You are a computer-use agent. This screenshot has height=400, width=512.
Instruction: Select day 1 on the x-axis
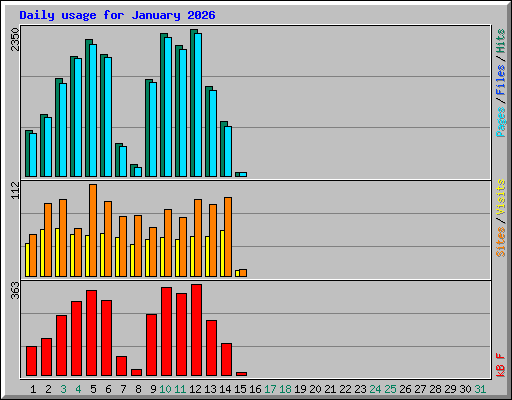tap(33, 389)
